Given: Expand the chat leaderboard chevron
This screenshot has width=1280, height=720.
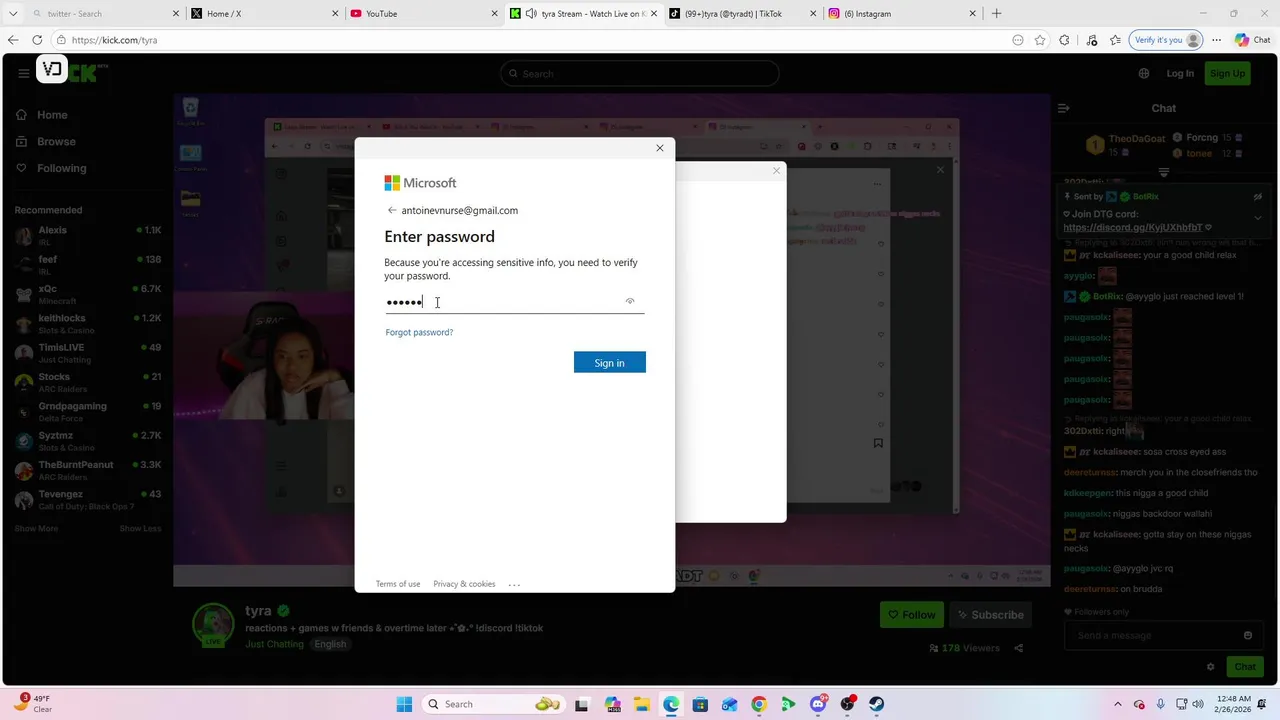Looking at the screenshot, I should click(x=1163, y=172).
